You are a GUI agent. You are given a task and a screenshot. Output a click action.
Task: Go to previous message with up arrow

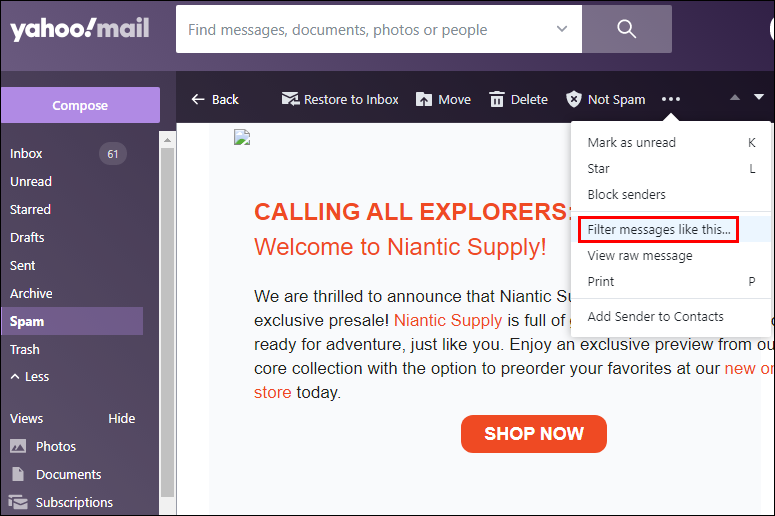click(x=734, y=97)
